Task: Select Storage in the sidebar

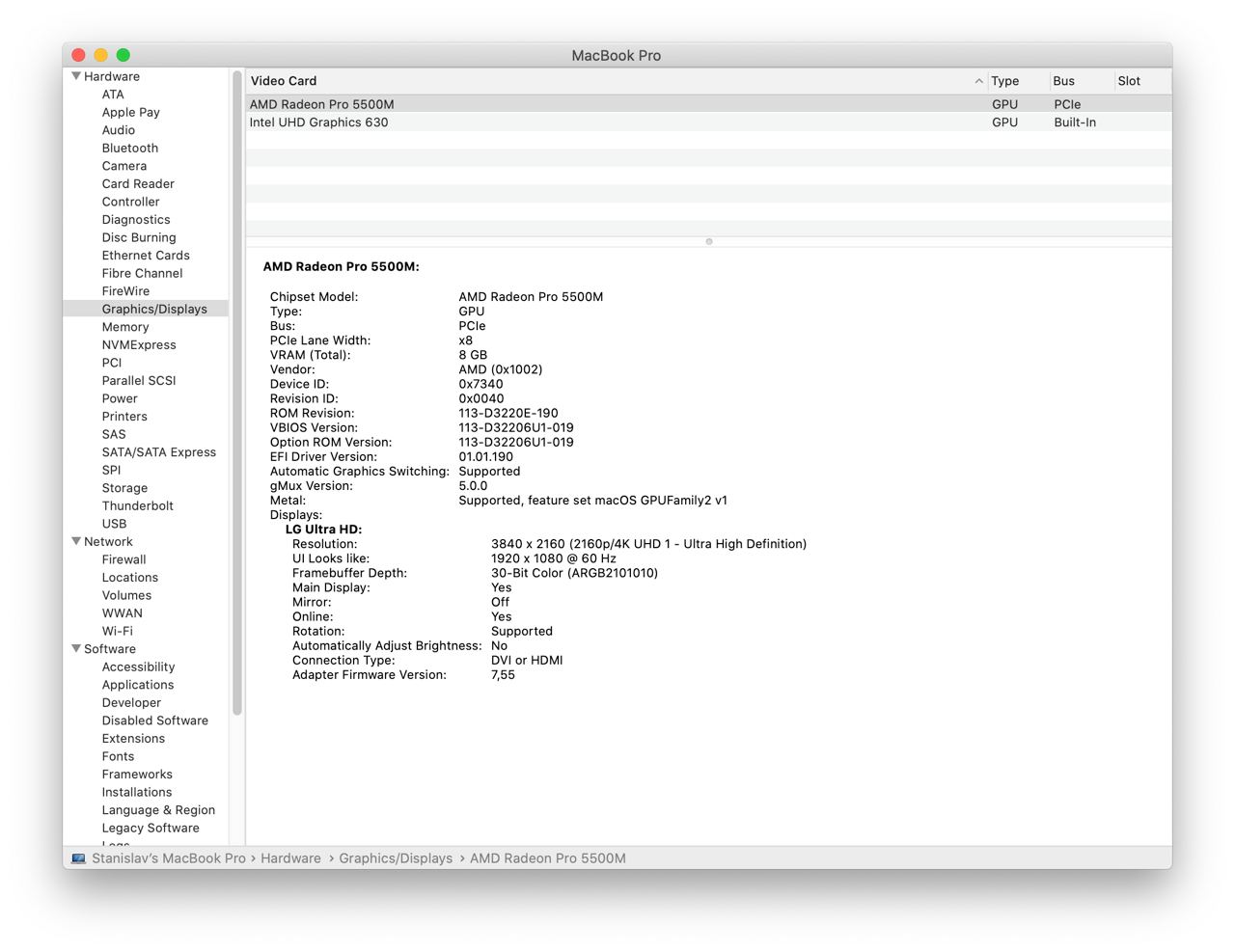Action: (x=124, y=487)
